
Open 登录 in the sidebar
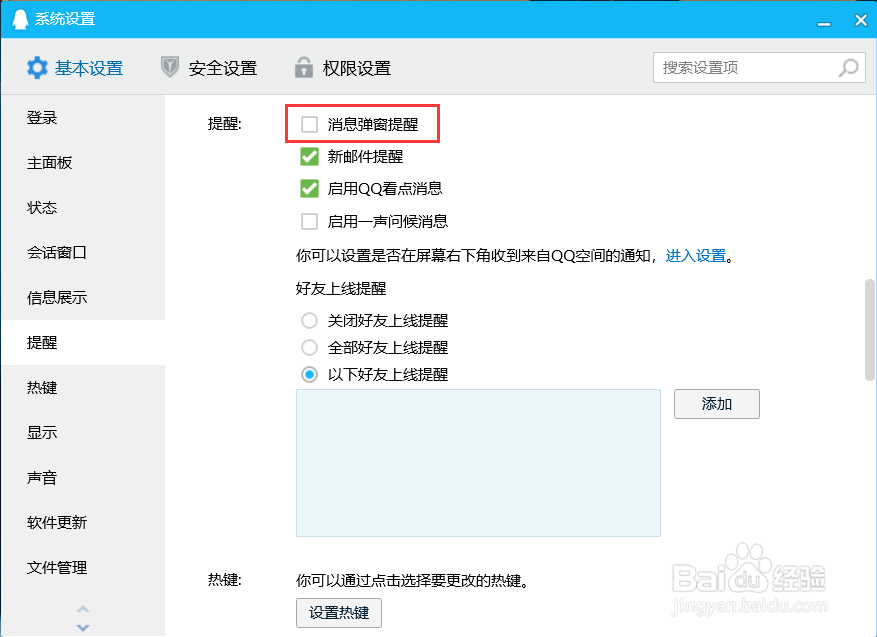[x=83, y=118]
